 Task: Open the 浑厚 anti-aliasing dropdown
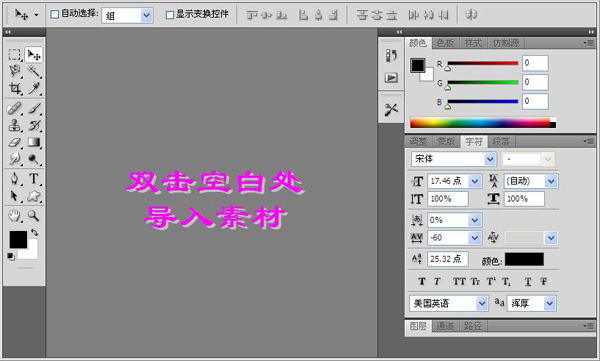click(549, 304)
